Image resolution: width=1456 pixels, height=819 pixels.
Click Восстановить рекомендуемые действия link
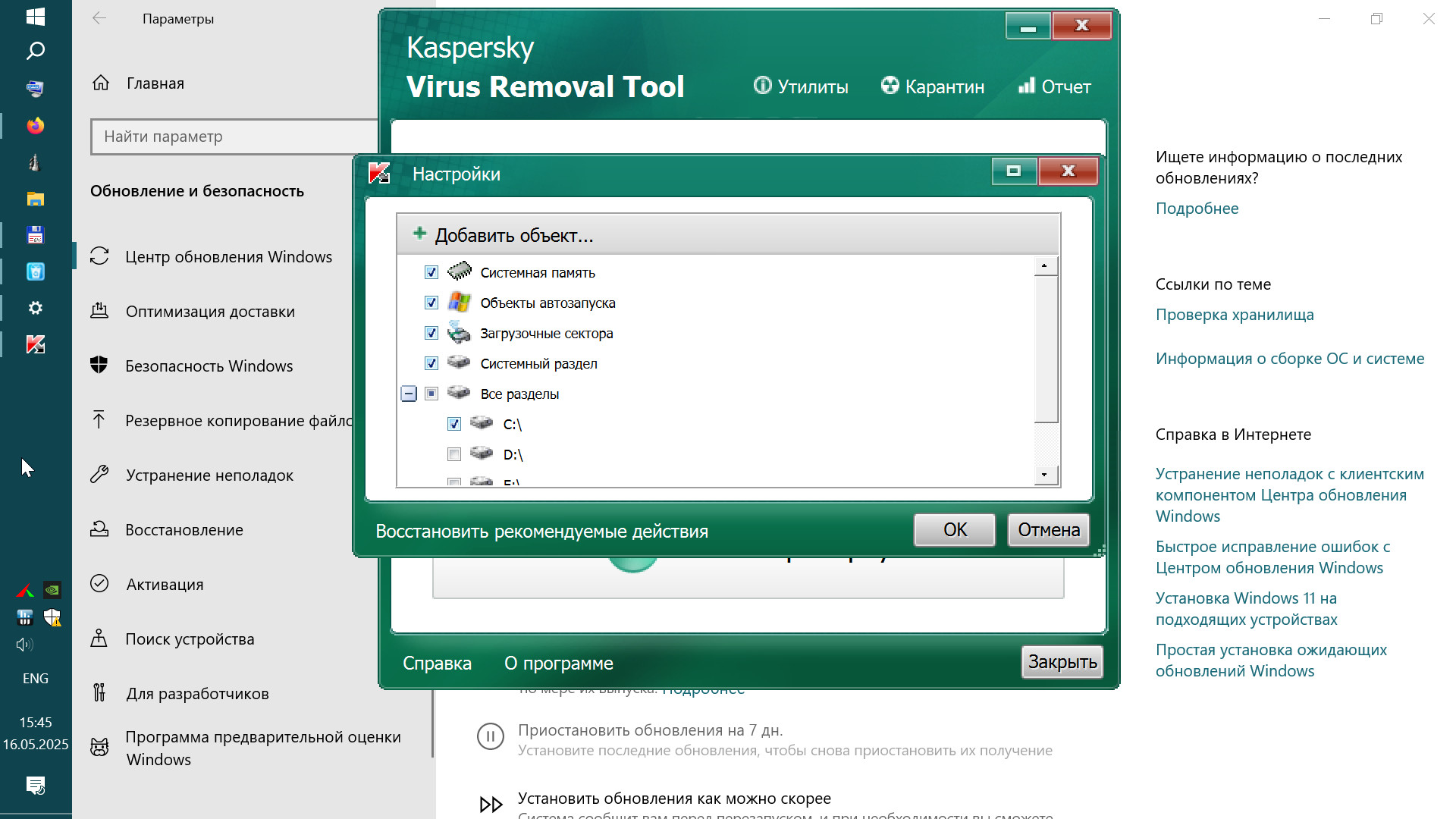541,531
